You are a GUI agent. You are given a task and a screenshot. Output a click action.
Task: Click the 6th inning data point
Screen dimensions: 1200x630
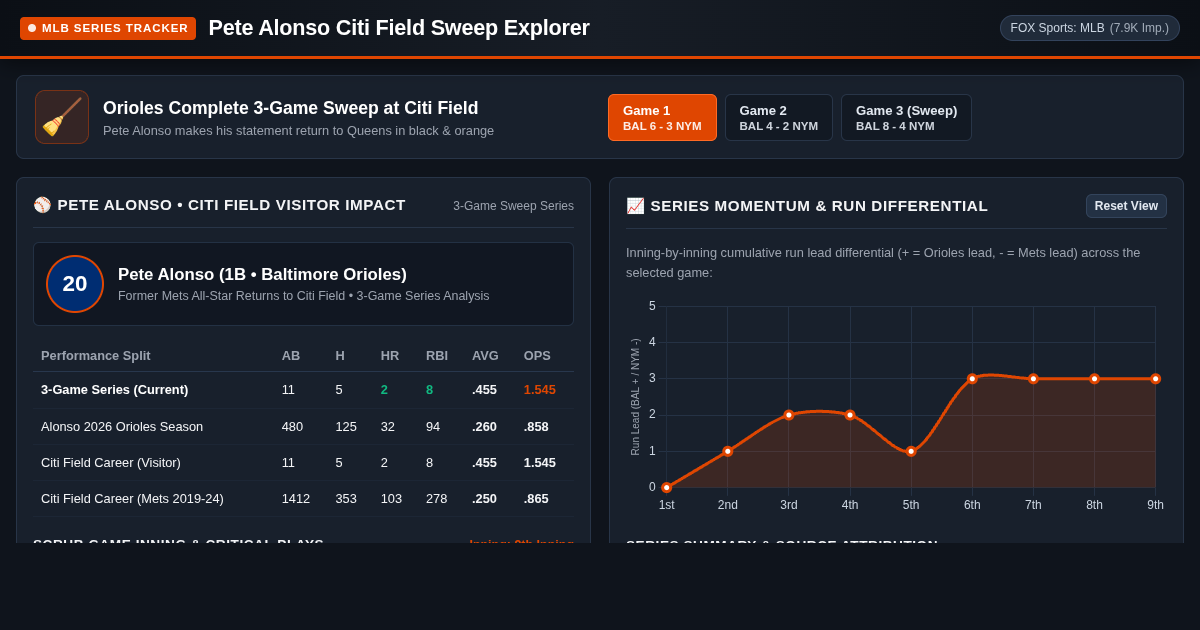click(972, 379)
